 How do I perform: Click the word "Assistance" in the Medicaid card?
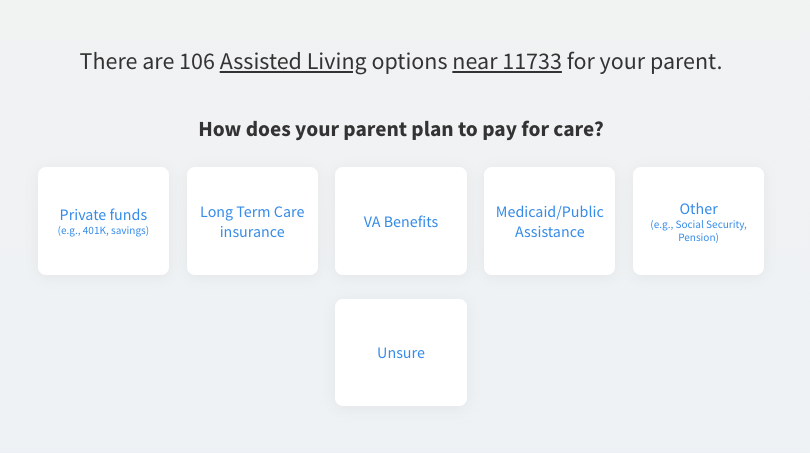click(x=549, y=232)
